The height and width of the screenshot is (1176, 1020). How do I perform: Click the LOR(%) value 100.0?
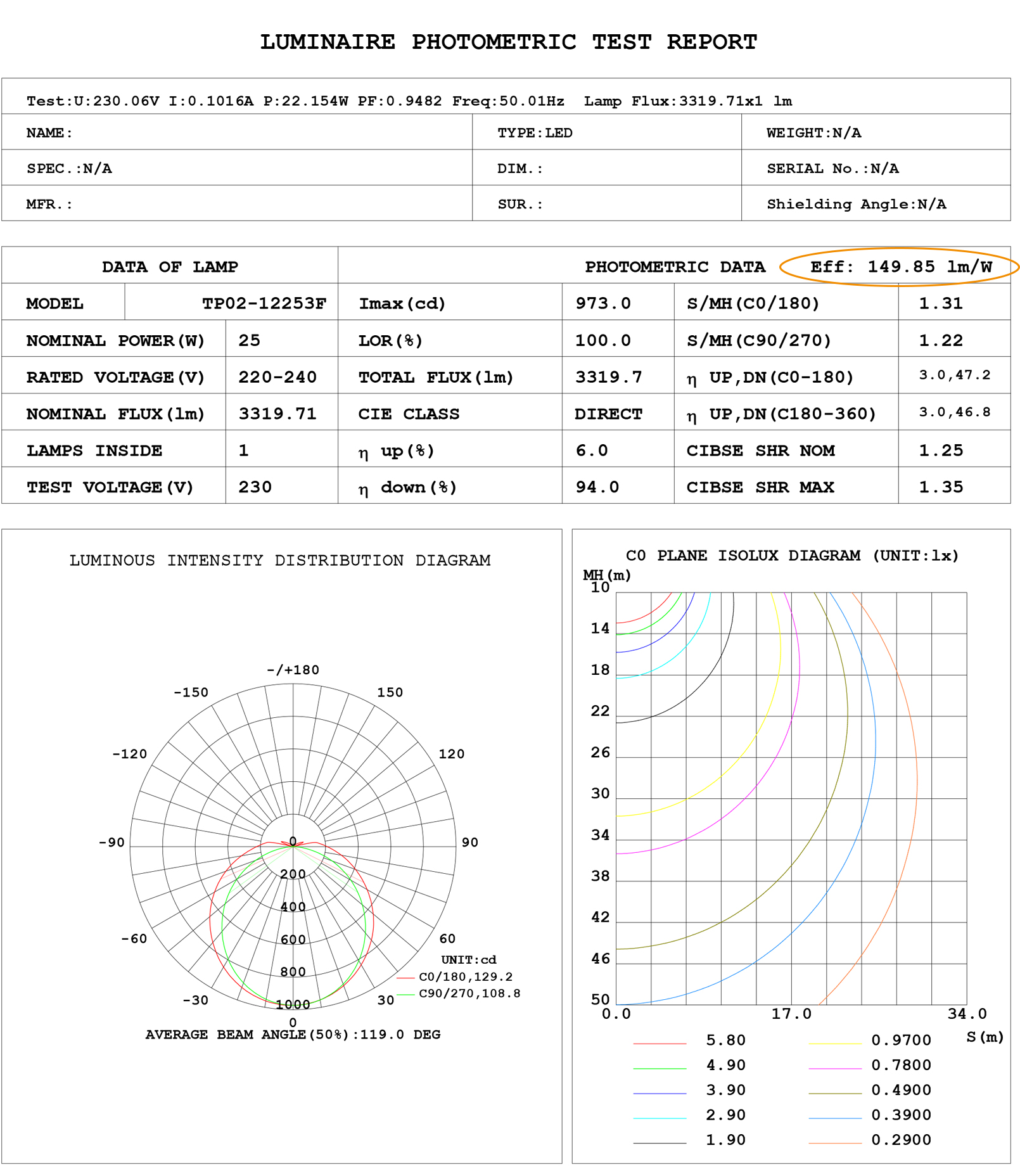602,340
